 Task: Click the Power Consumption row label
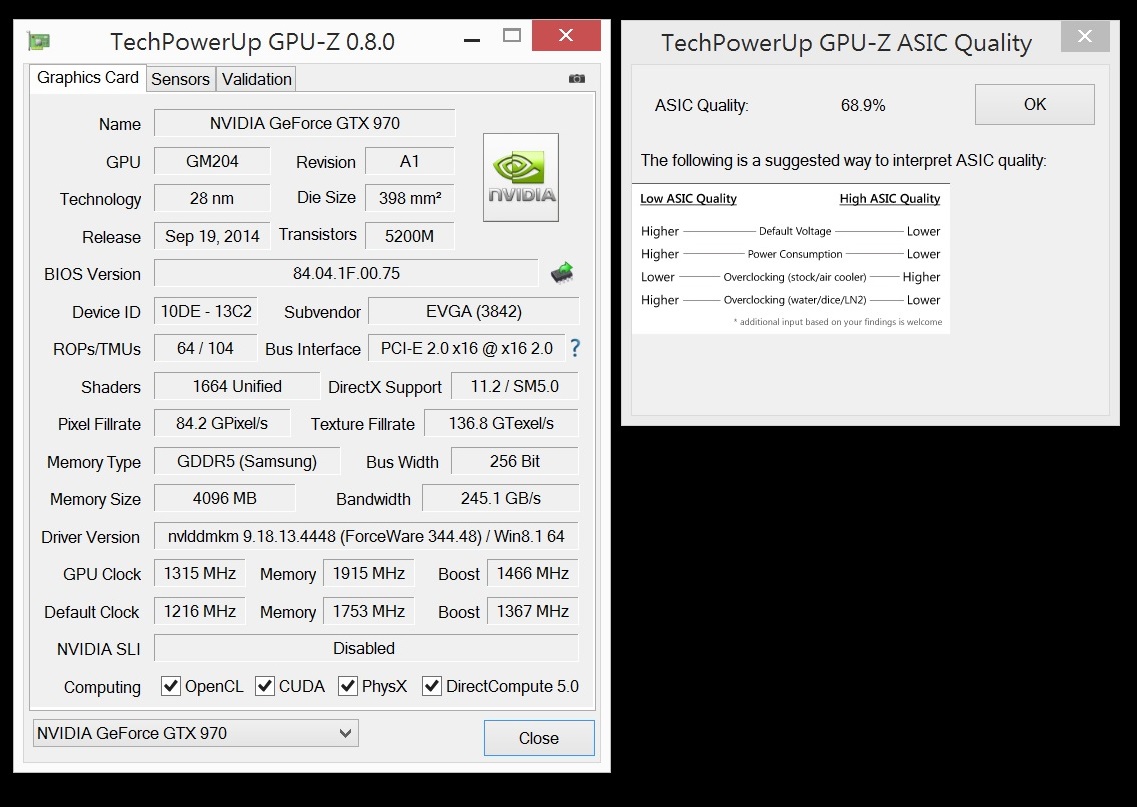795,254
